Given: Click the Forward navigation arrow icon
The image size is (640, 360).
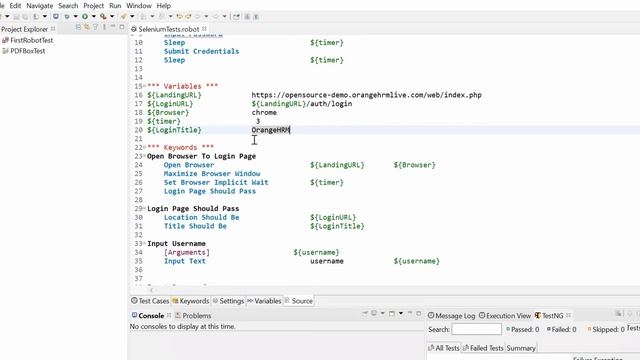Looking at the screenshot, I should [x=216, y=17].
